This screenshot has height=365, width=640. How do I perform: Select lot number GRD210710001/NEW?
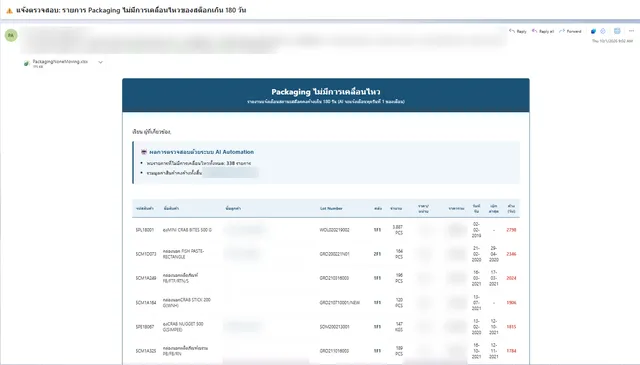pyautogui.click(x=340, y=303)
